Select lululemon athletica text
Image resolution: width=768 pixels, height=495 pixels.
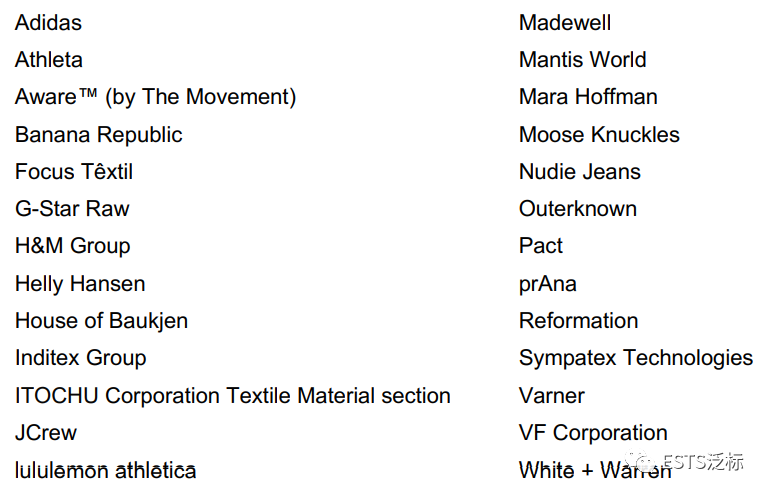[106, 471]
